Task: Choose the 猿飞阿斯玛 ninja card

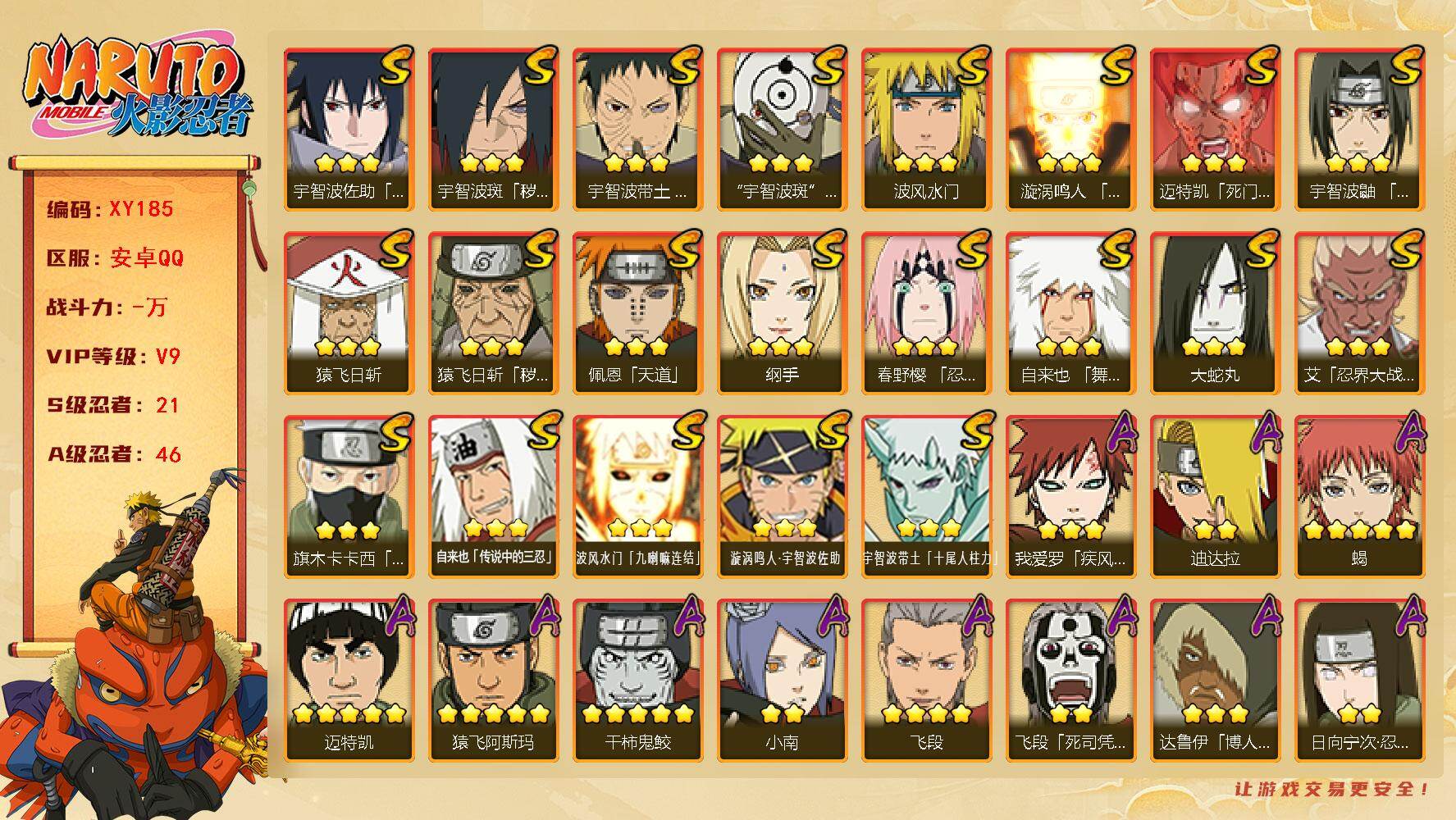Action: [493, 681]
